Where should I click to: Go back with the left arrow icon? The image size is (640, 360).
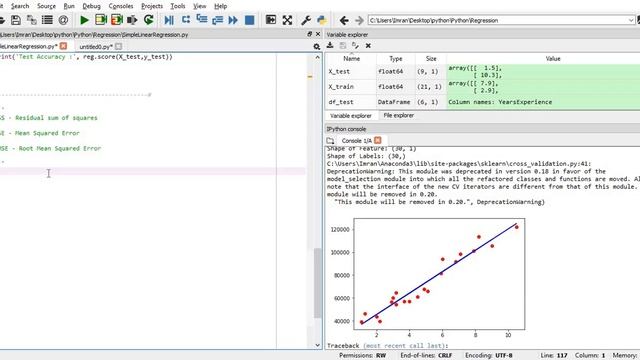point(344,20)
